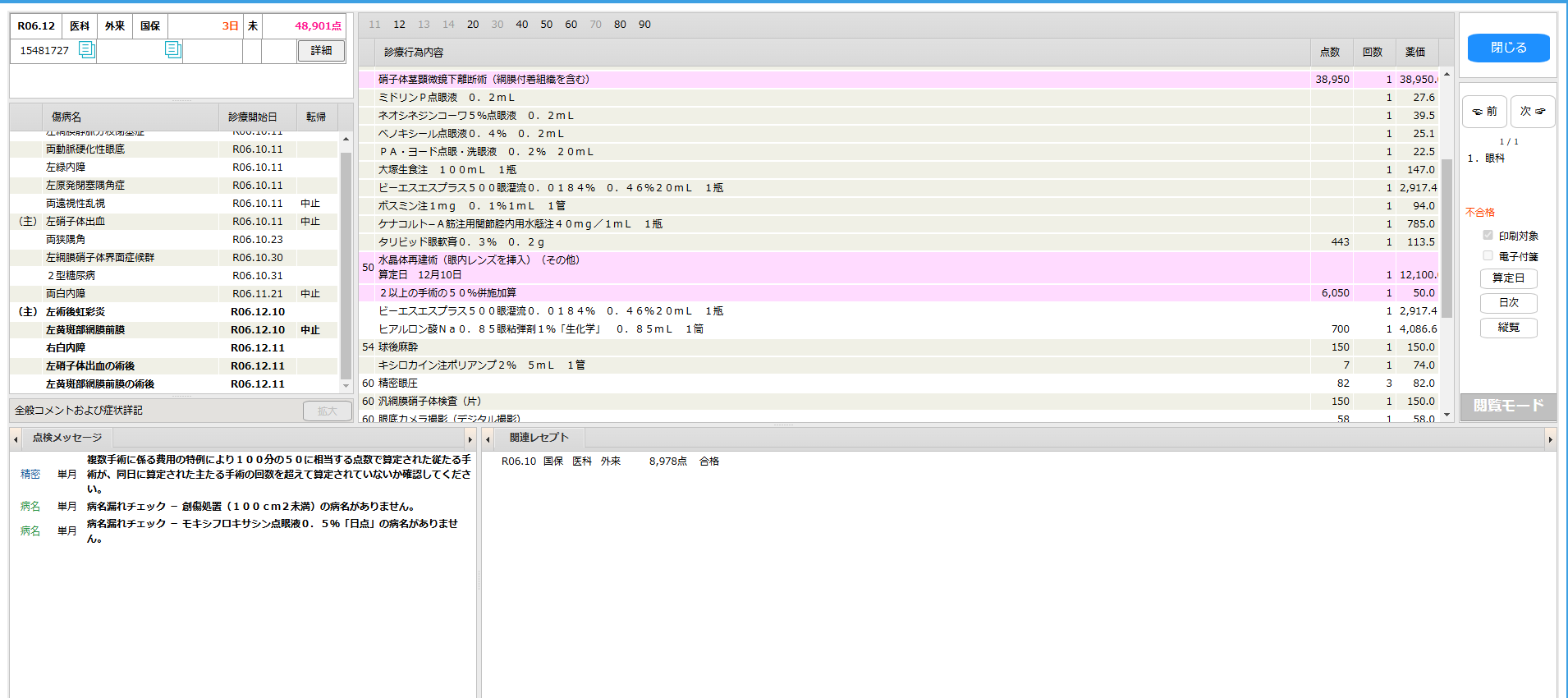Toggle the 電子付箋 checkbox
Screen dimensions: 1568x698
(x=1488, y=256)
